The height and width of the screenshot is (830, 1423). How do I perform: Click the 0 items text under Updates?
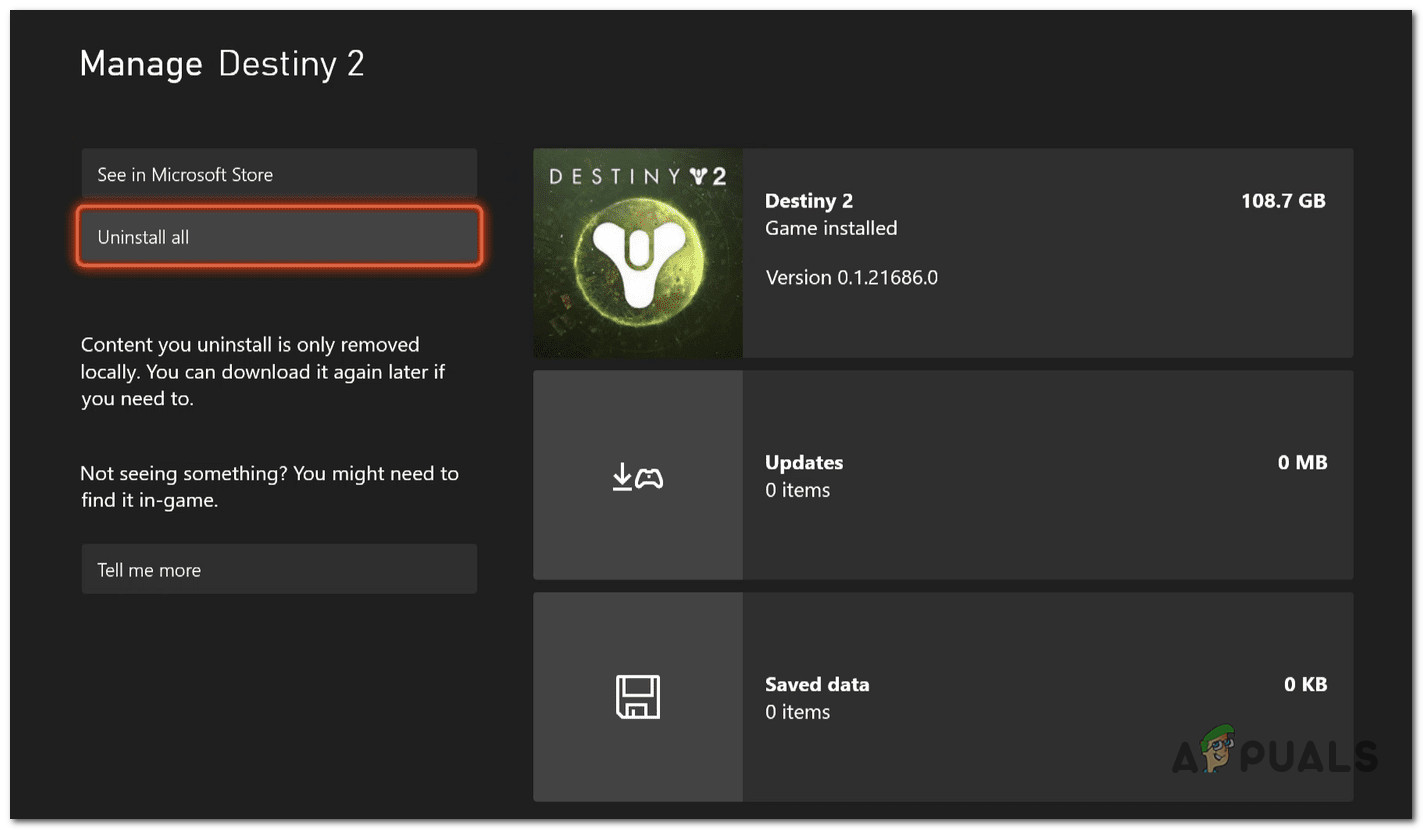tap(797, 490)
